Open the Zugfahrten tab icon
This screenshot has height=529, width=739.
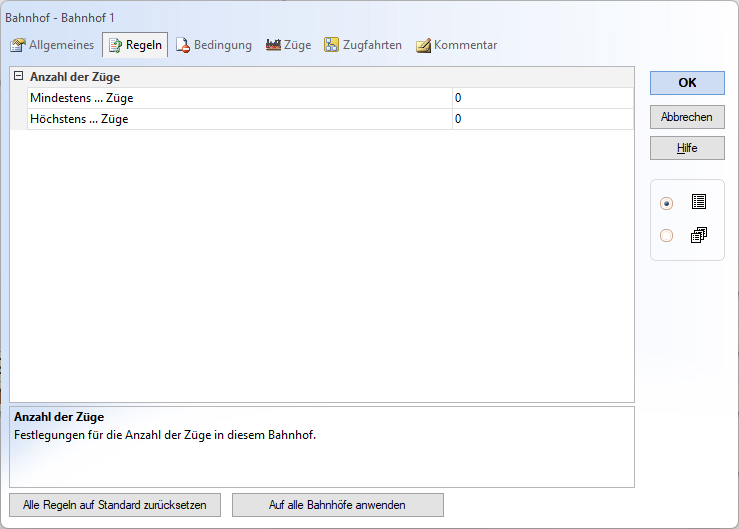click(331, 45)
